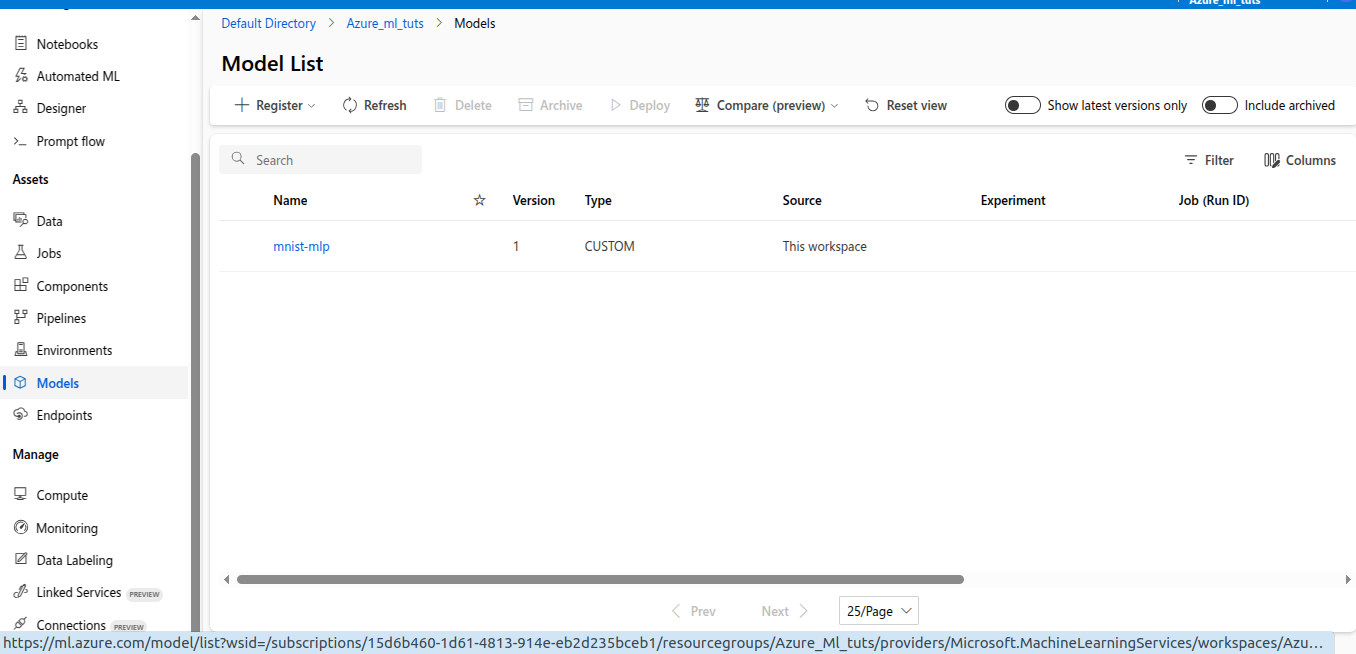Launch the Designer
This screenshot has height=654, width=1356.
(x=60, y=107)
